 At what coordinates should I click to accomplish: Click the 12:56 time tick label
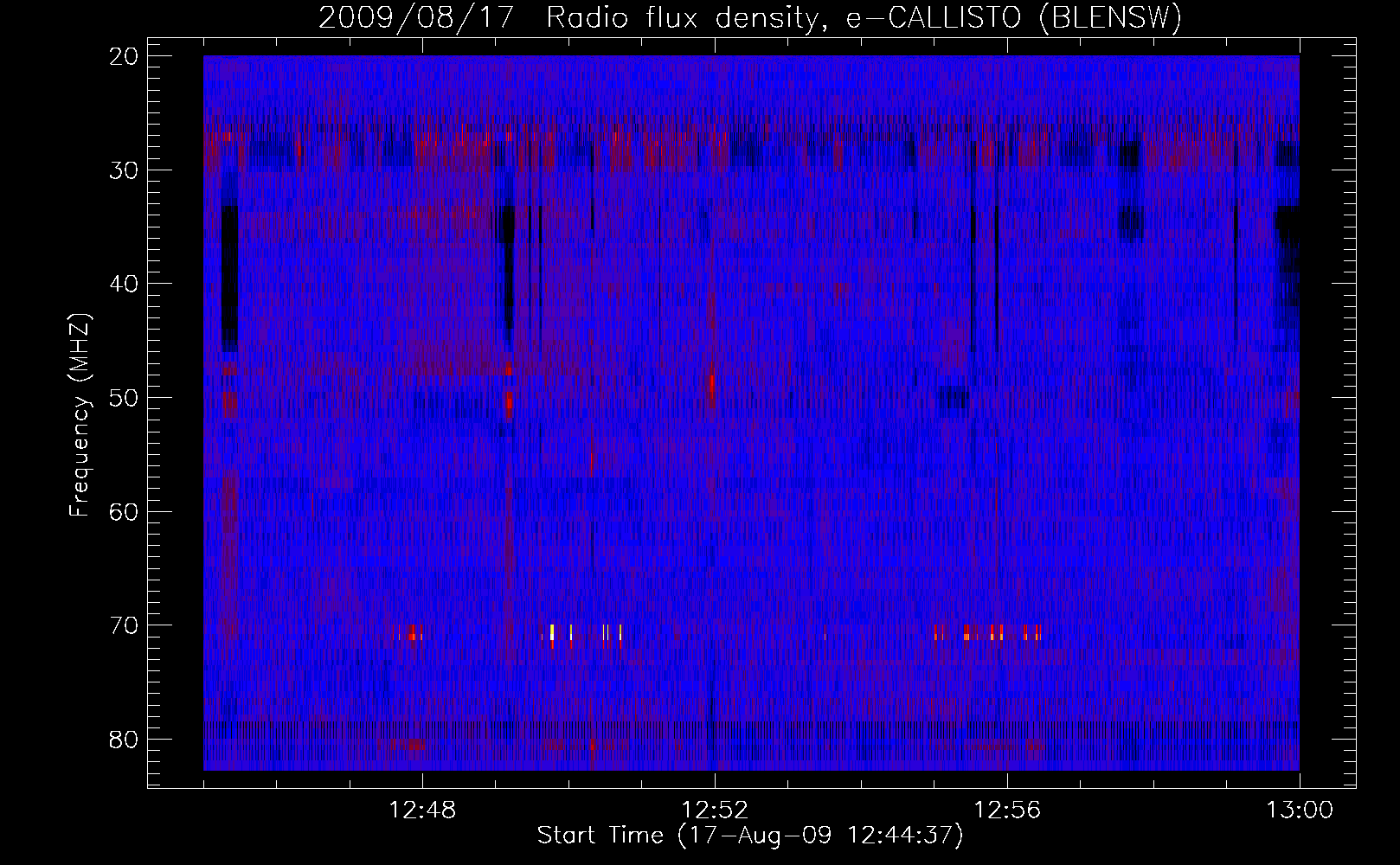tap(1007, 811)
